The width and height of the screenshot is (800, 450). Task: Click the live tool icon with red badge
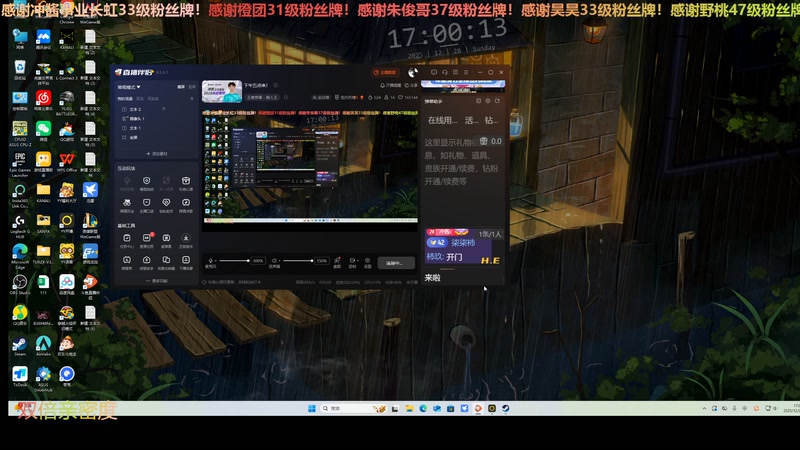[146, 240]
